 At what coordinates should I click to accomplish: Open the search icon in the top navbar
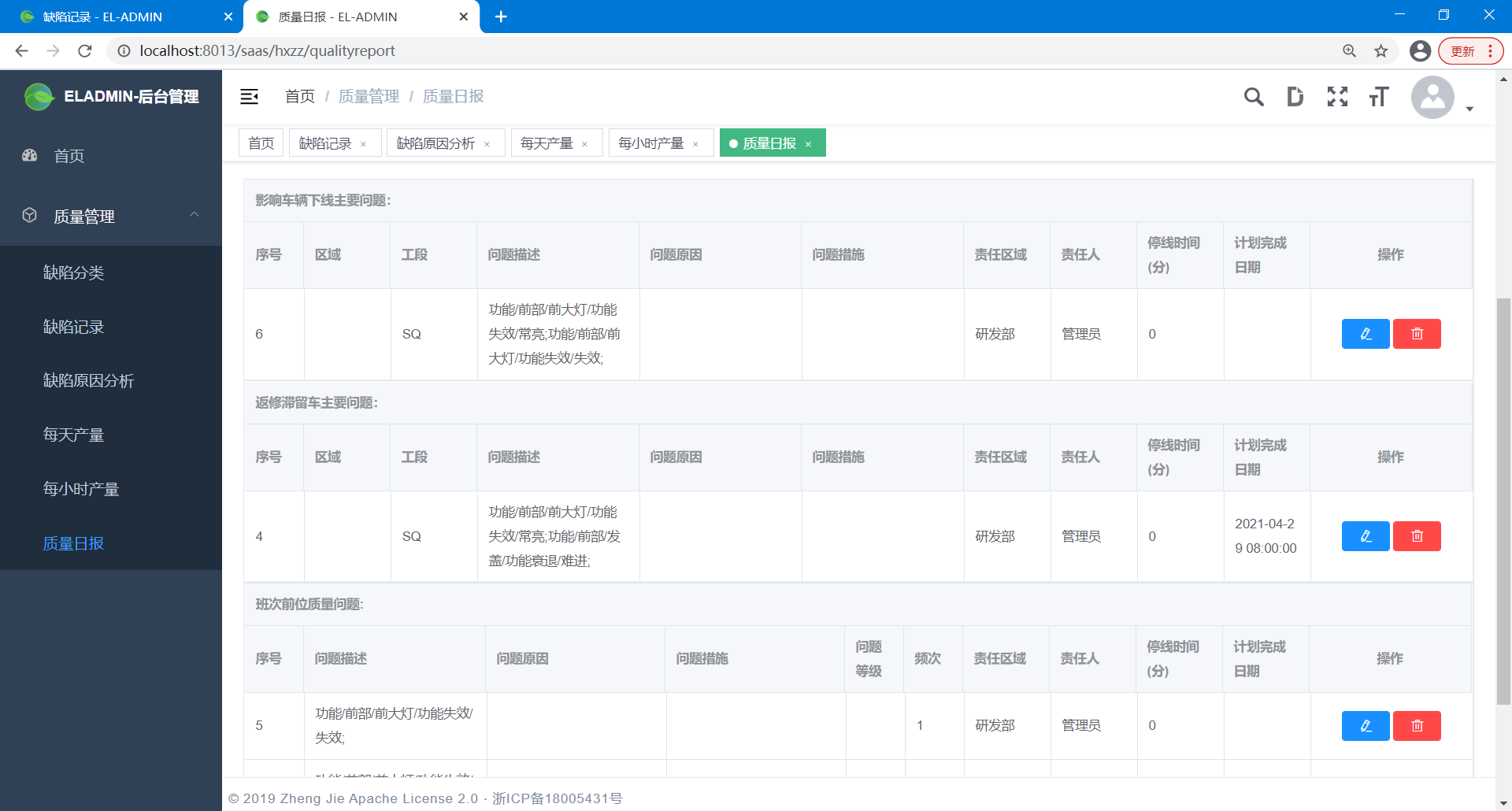(1253, 97)
